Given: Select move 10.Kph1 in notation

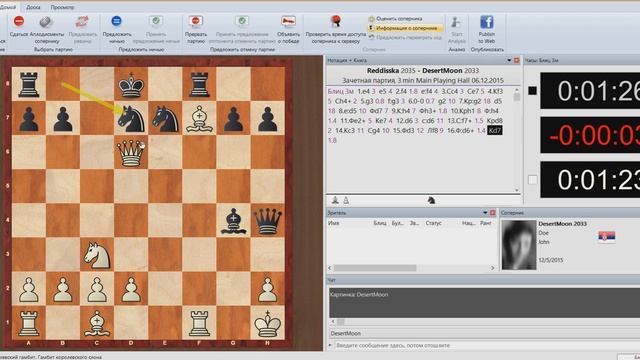Looking at the screenshot, I should point(463,111).
